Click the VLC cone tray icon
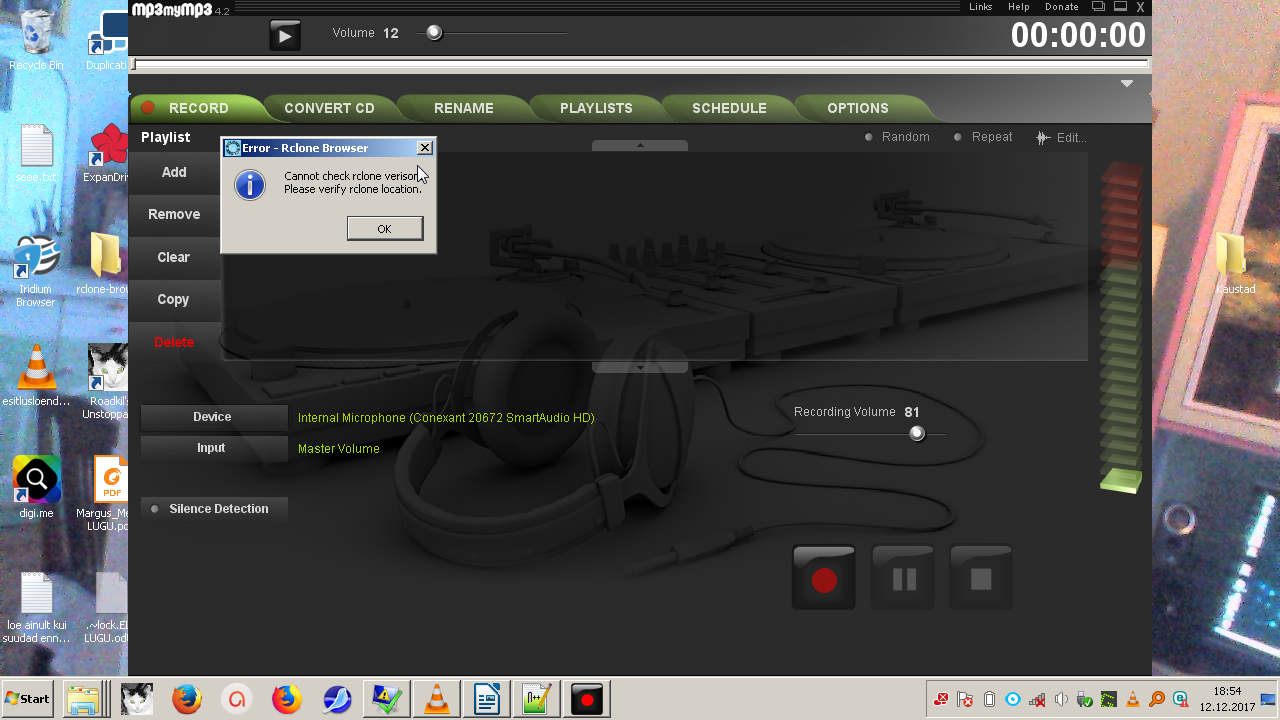This screenshot has height=720, width=1280. tap(1133, 699)
